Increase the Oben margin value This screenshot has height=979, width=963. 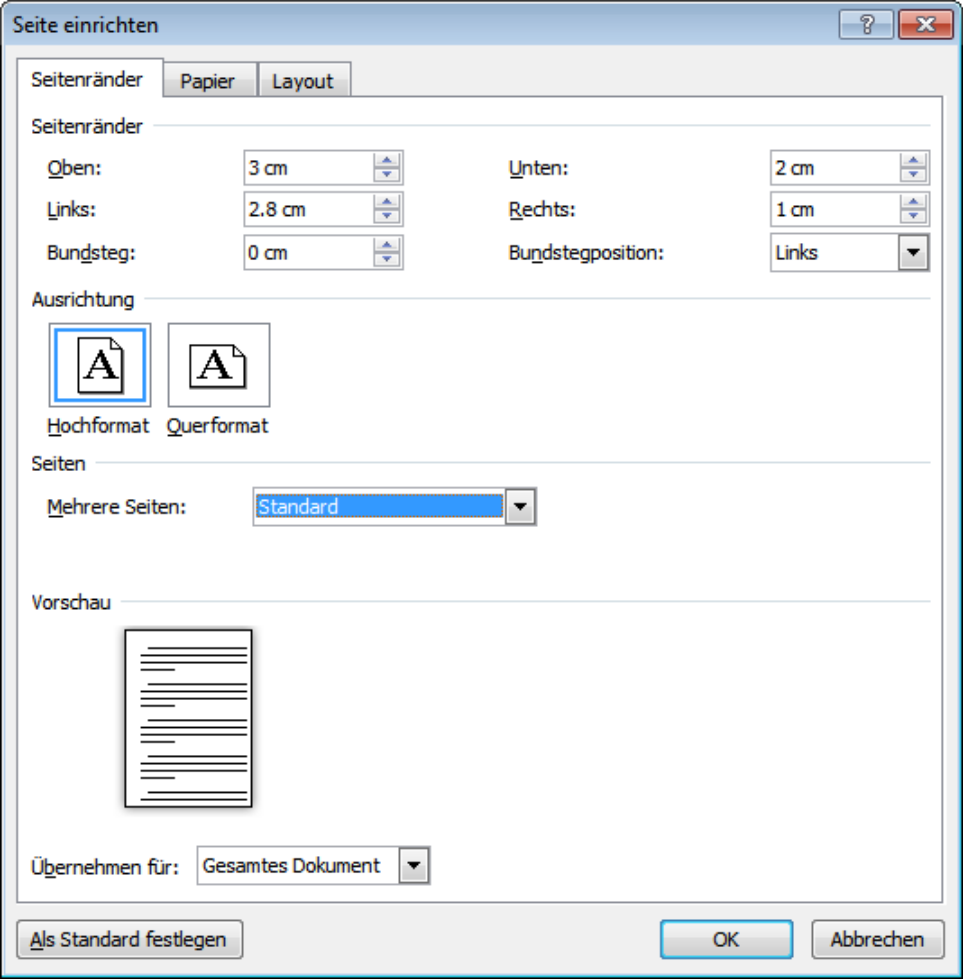point(387,160)
